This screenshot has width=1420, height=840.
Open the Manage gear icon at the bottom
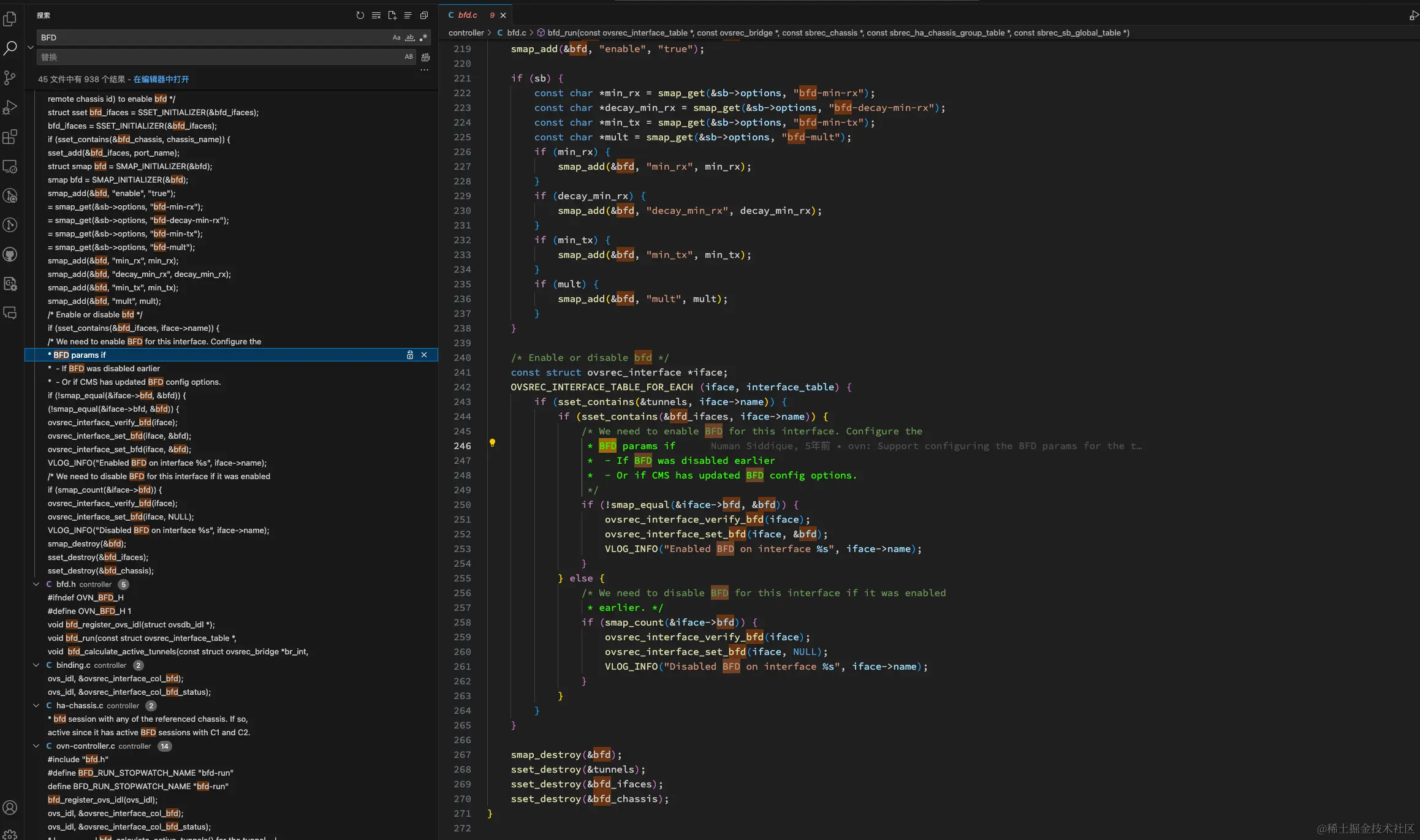[x=10, y=834]
